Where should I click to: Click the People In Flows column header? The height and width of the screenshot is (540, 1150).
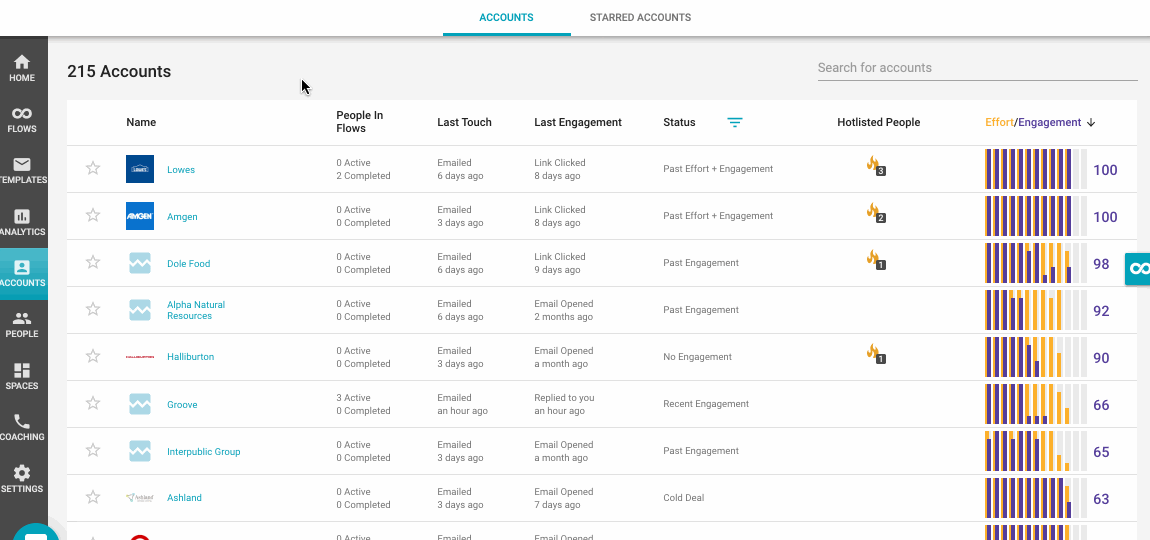coord(359,122)
